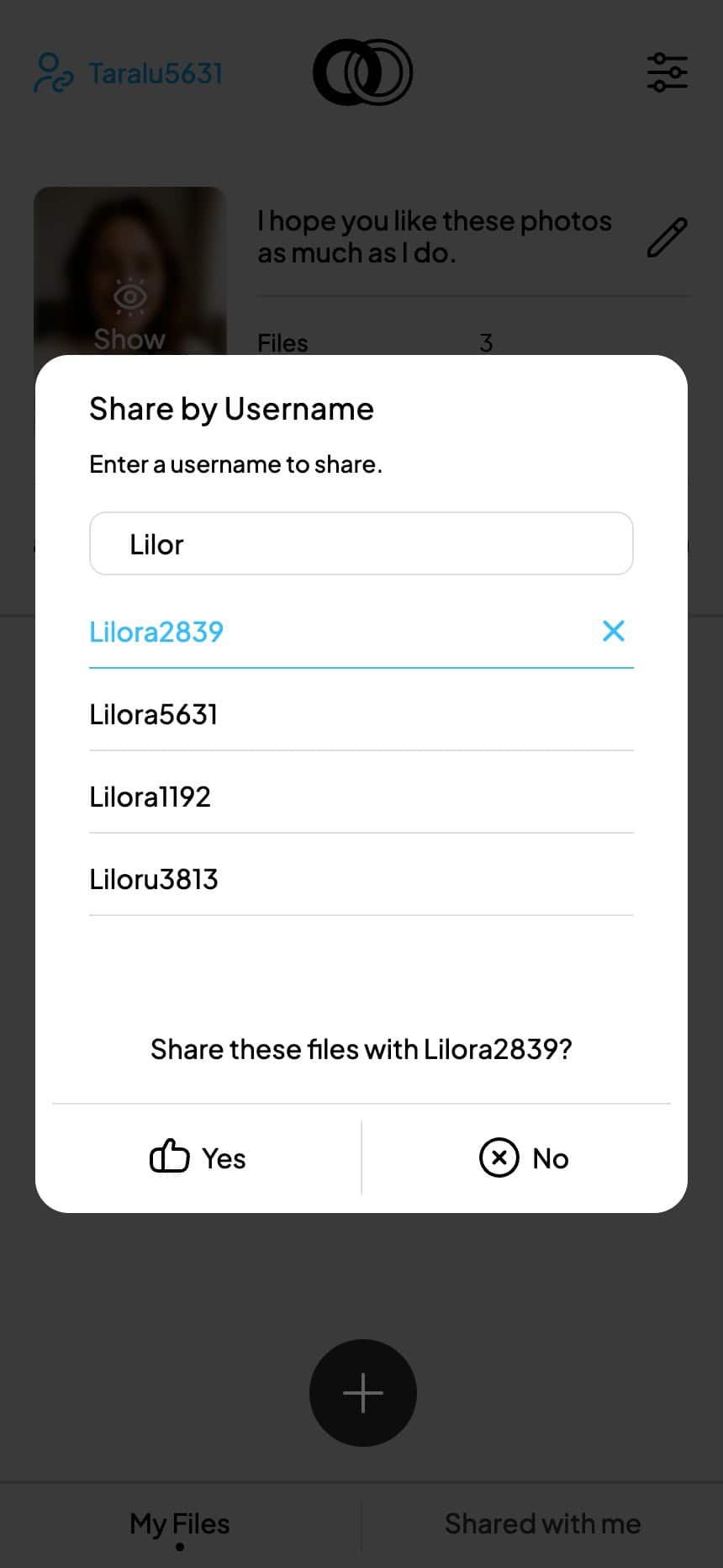
Task: Tap the interlocking rings app logo
Action: coord(362,72)
